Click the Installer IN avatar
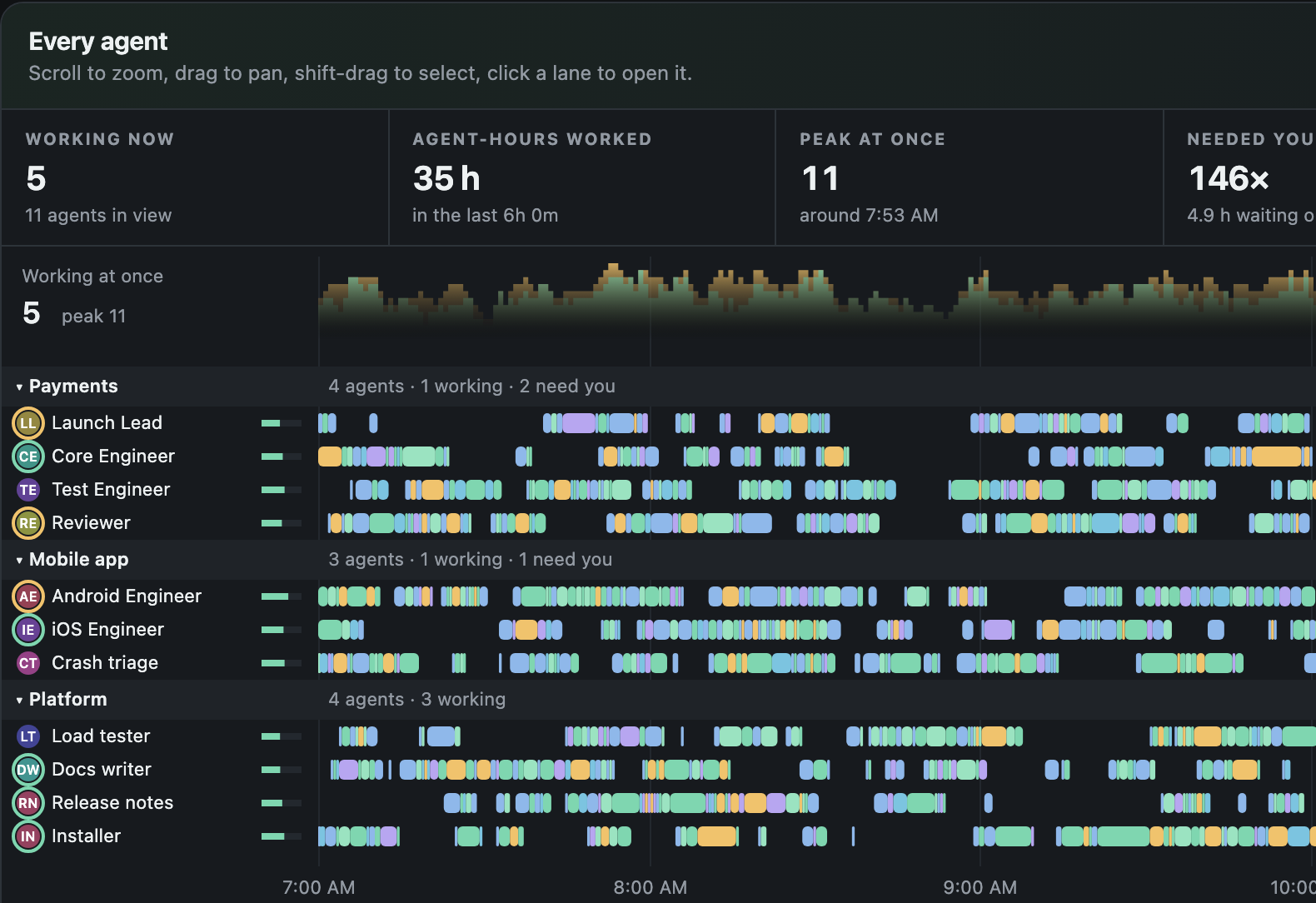The image size is (1316, 903). pyautogui.click(x=28, y=836)
